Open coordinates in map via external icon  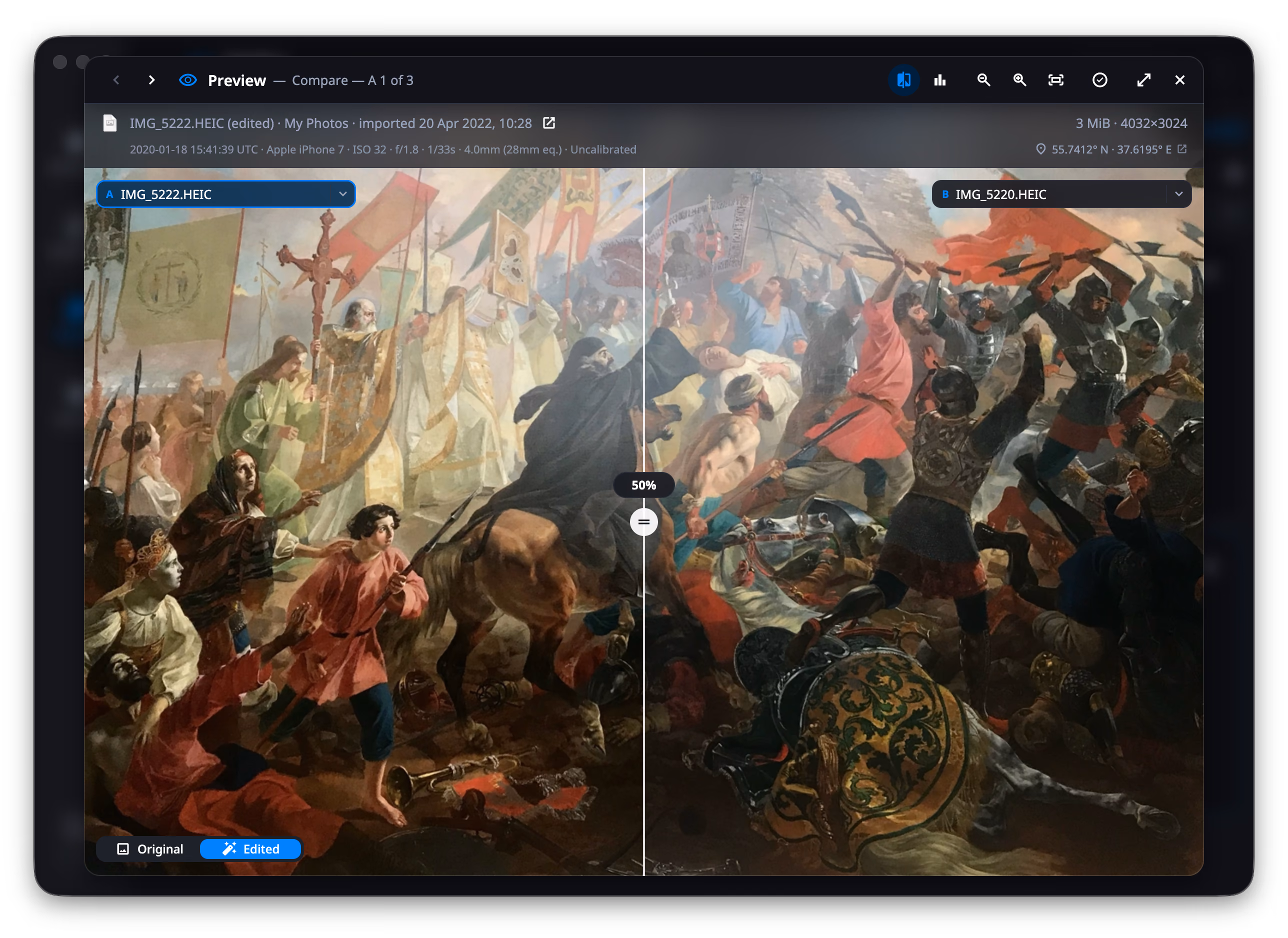(1182, 149)
